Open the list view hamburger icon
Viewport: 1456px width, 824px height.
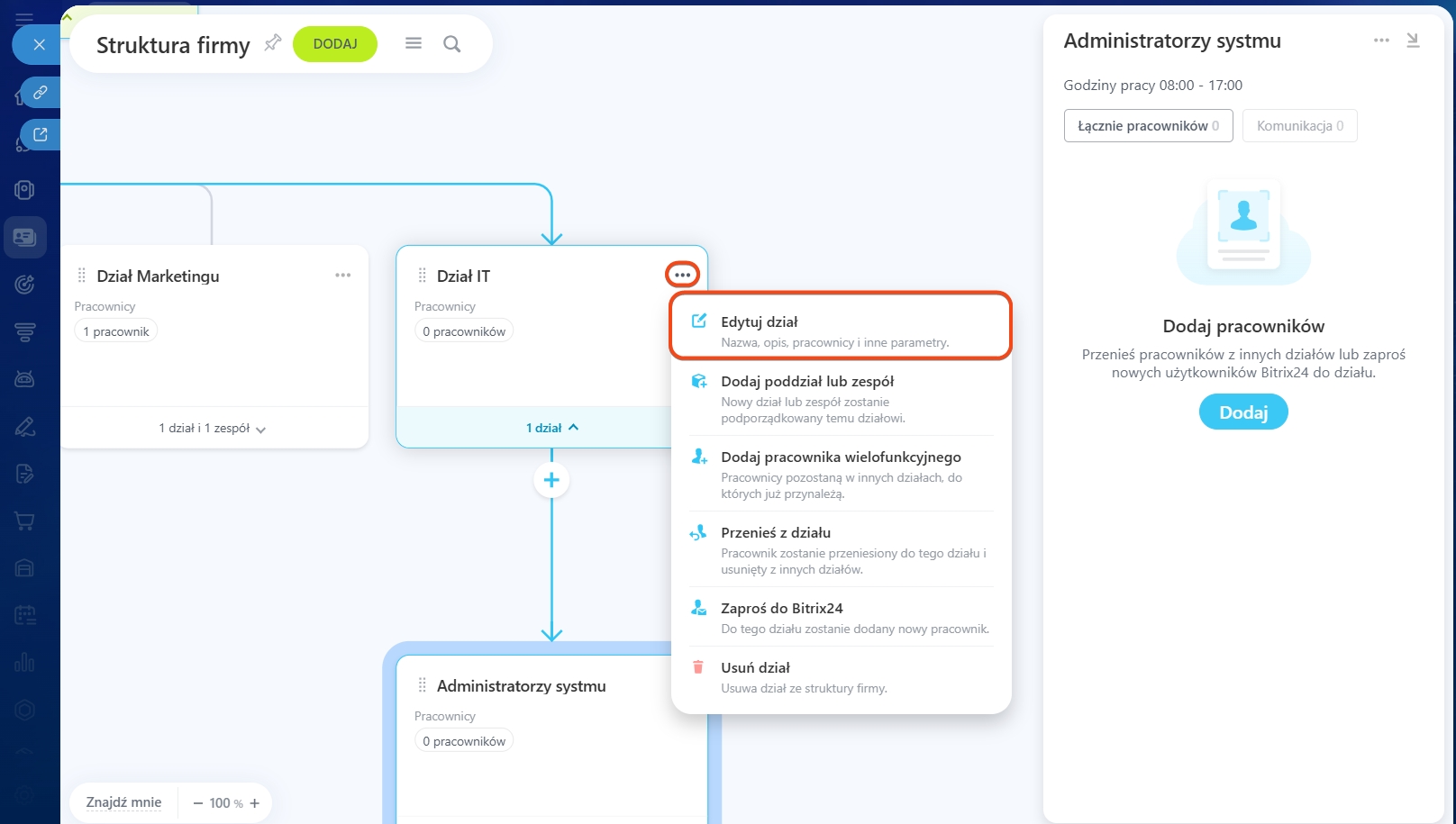[414, 43]
